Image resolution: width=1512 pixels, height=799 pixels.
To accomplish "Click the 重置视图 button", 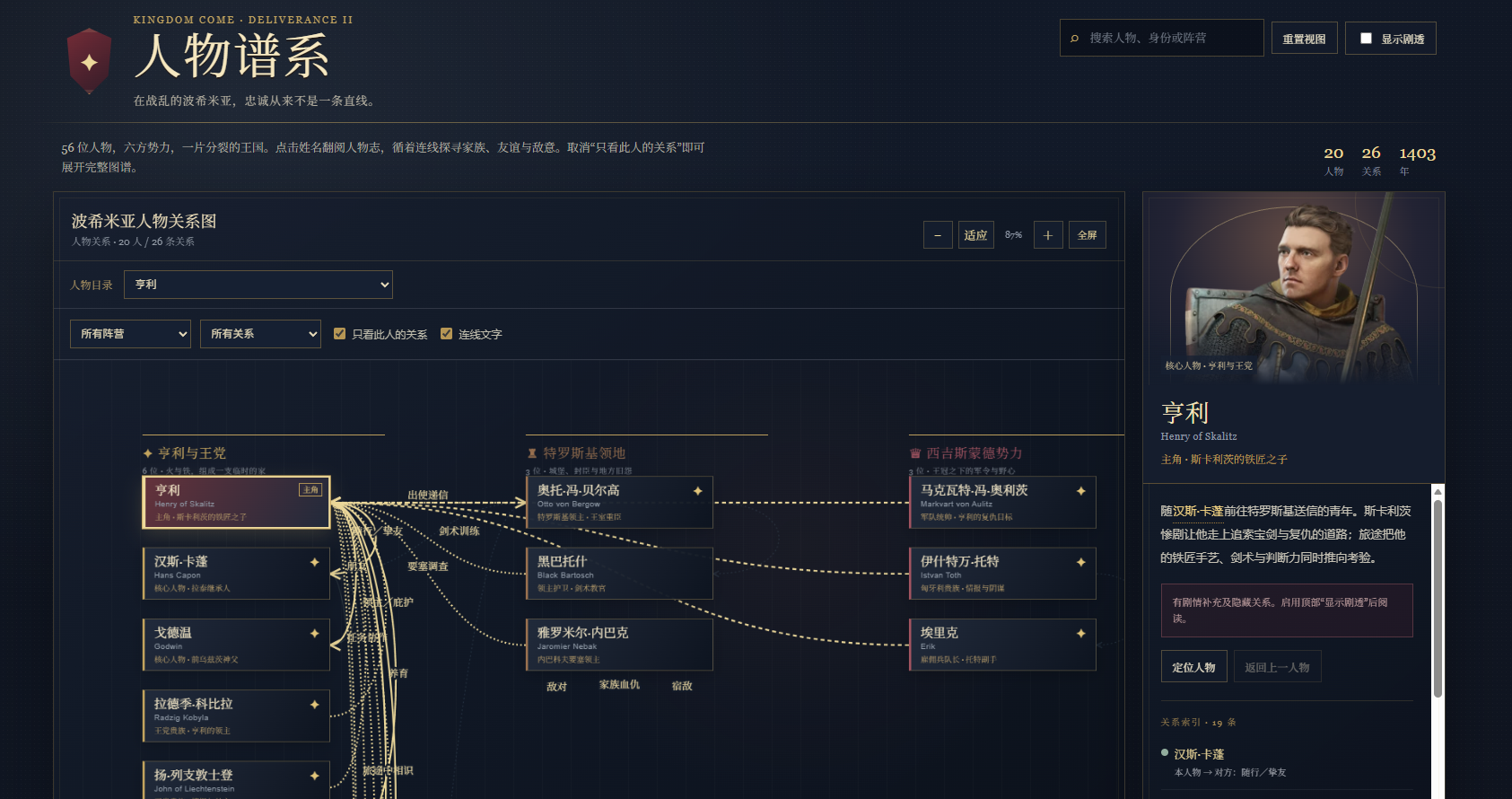I will tap(1305, 39).
